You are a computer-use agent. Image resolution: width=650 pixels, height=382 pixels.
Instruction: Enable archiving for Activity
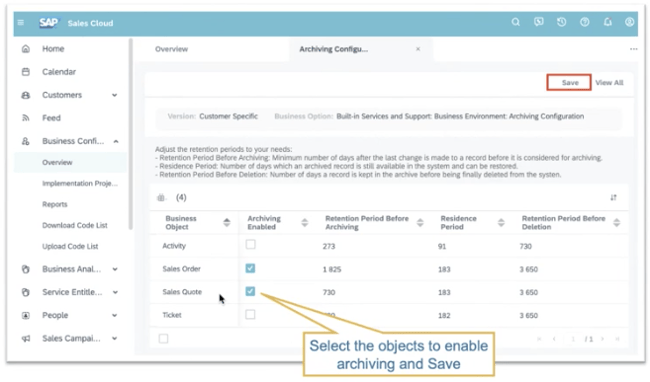tap(250, 244)
